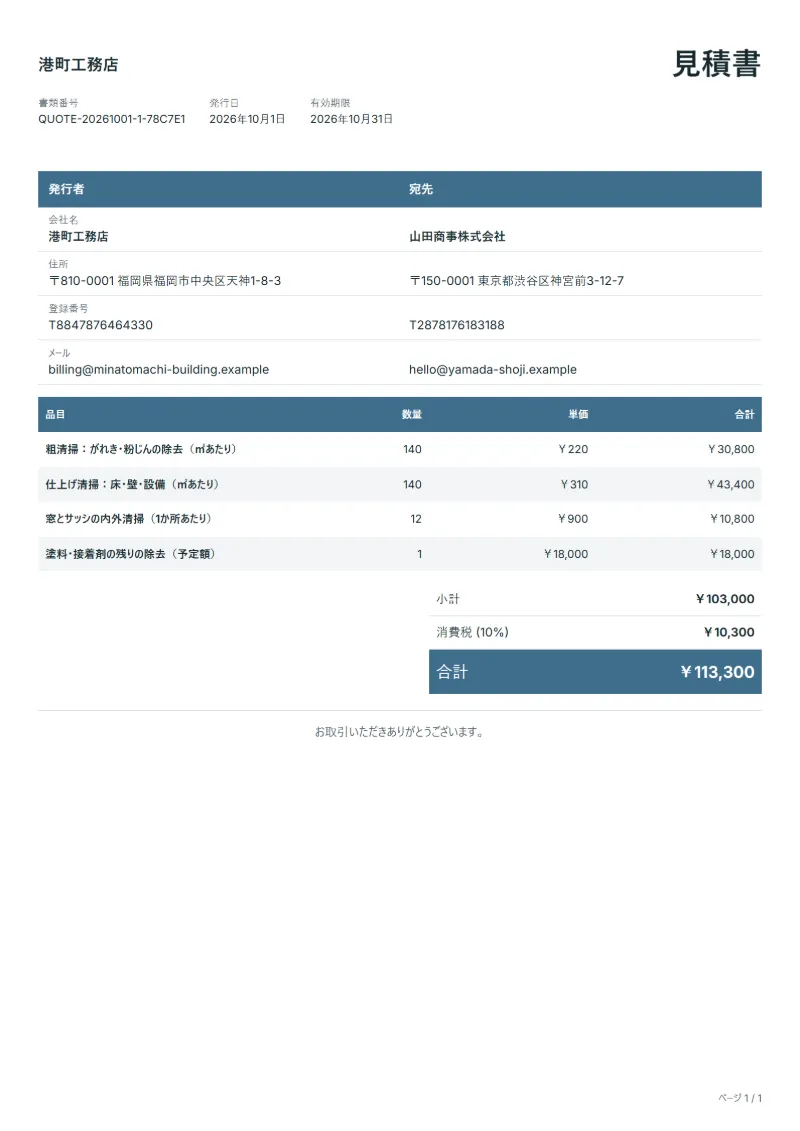Click line total ¥18,000 in 塗料 row
800x1131 pixels.
[732, 555]
